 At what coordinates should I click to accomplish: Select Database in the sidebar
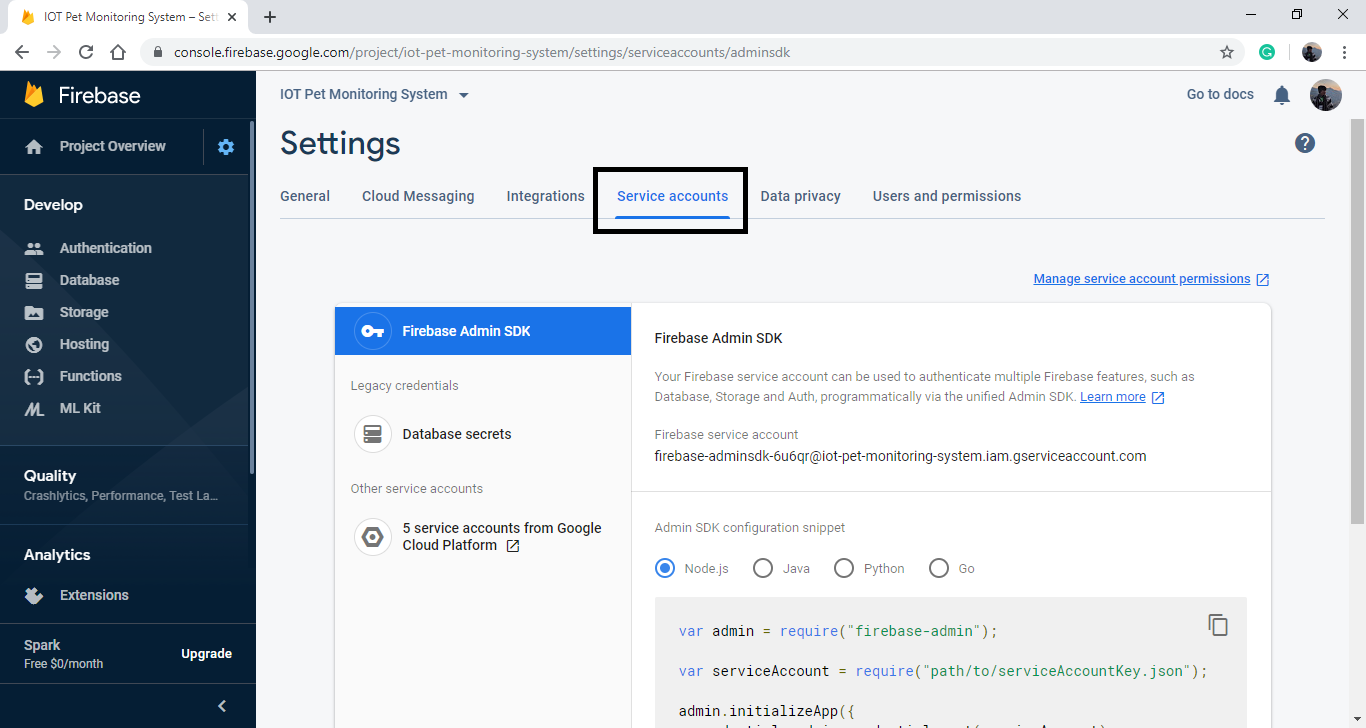point(91,279)
